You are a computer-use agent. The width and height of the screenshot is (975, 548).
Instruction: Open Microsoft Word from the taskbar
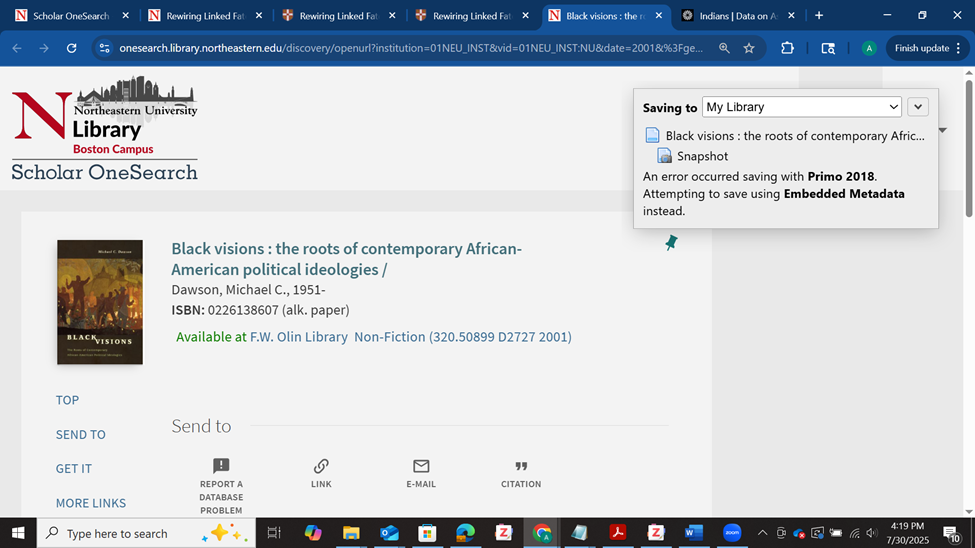click(x=694, y=533)
